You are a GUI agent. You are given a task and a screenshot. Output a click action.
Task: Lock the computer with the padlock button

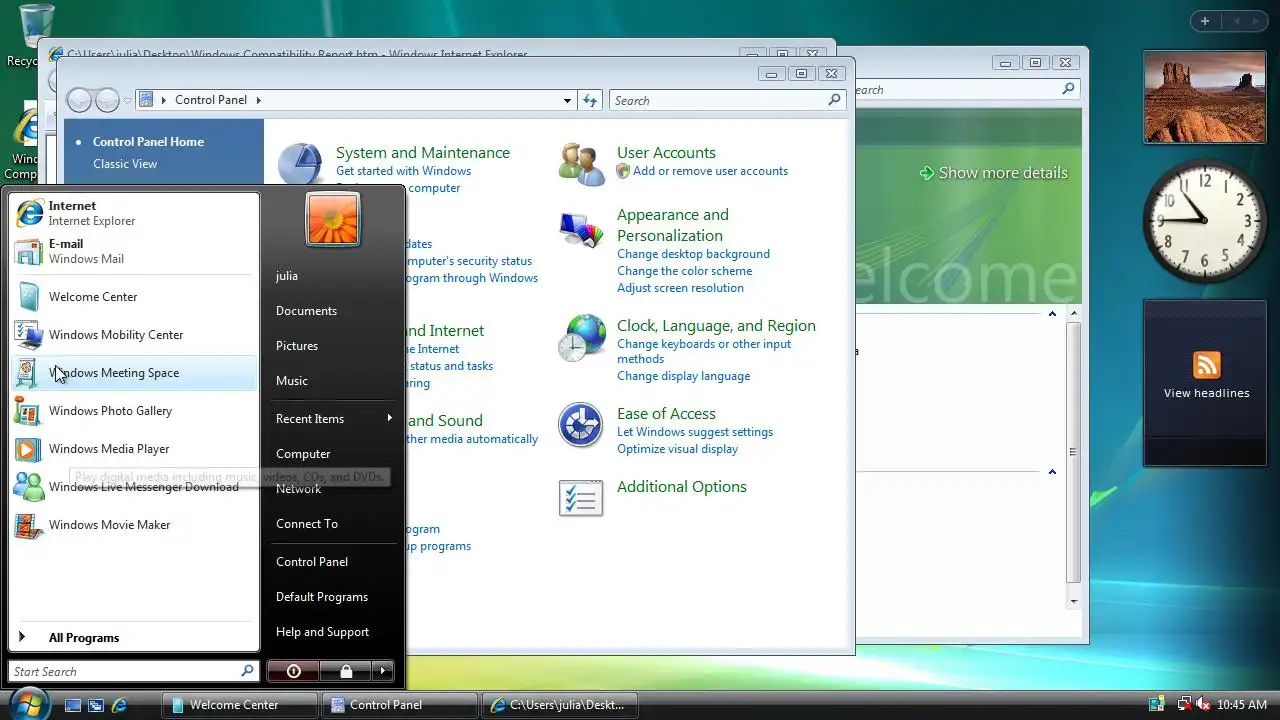[345, 671]
